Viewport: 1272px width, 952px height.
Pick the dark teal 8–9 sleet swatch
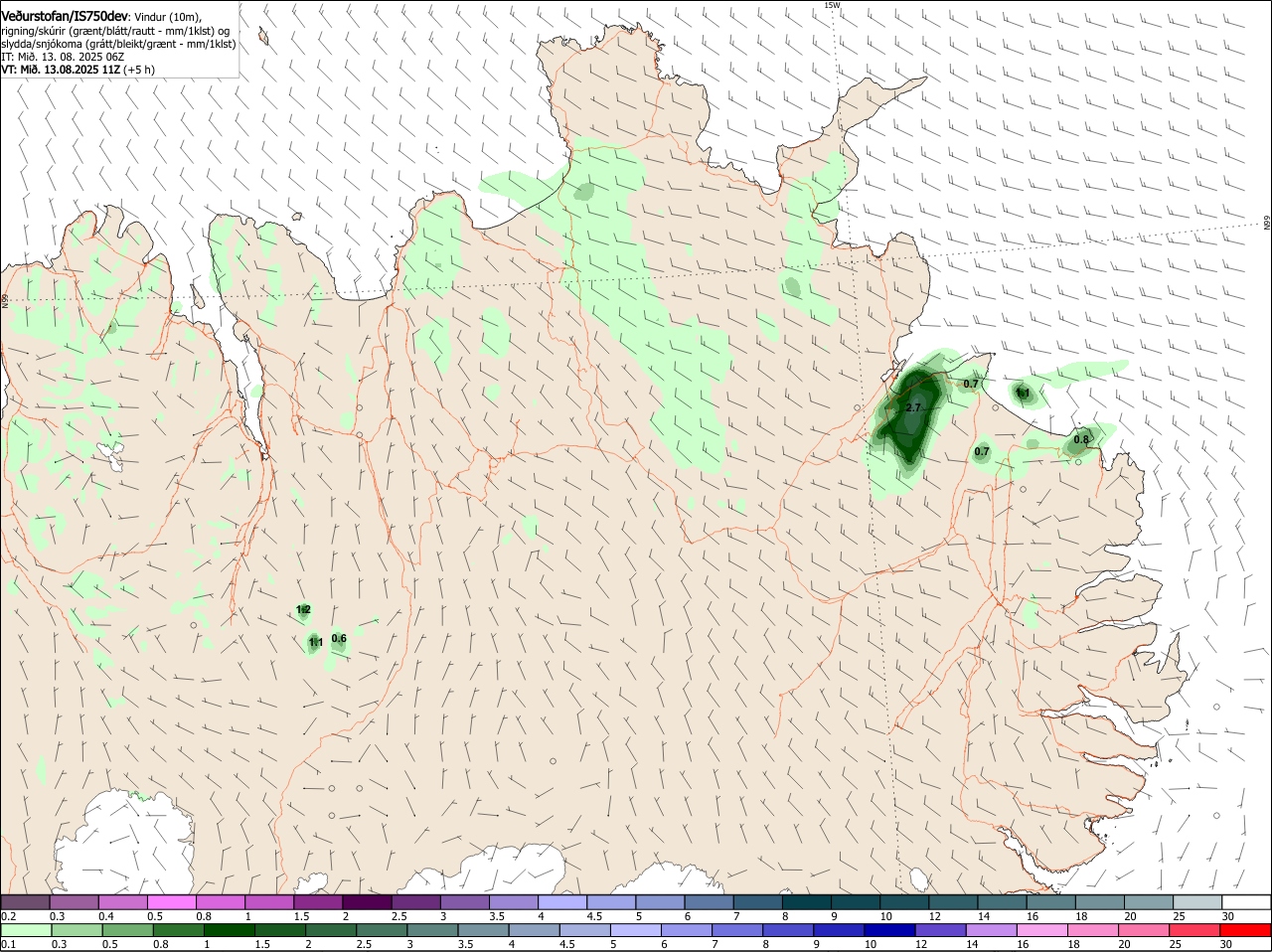[x=808, y=901]
